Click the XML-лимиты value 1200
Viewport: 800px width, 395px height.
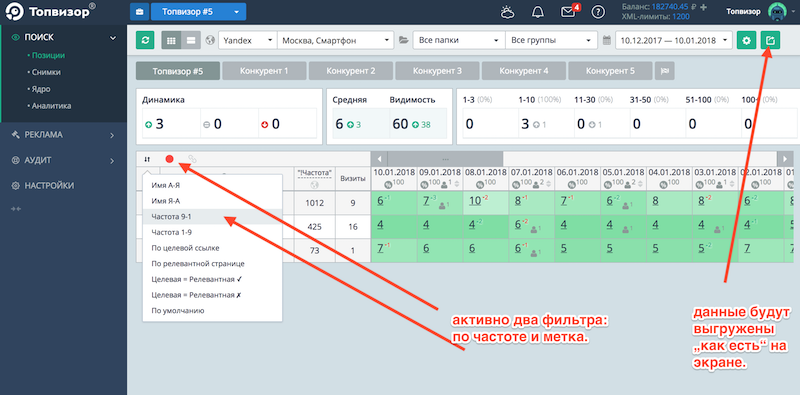681,16
